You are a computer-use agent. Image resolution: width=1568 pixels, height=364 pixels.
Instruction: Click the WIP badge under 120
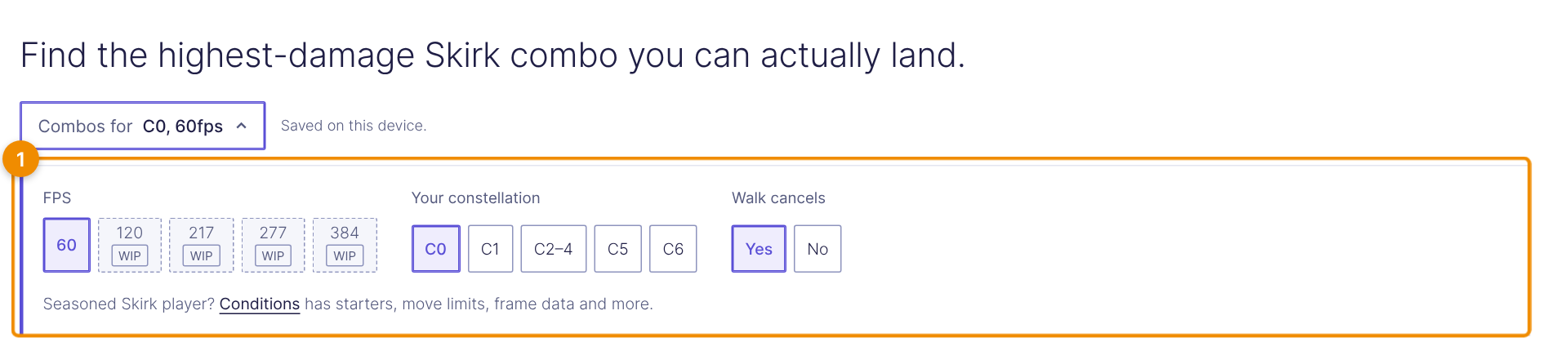coord(130,256)
